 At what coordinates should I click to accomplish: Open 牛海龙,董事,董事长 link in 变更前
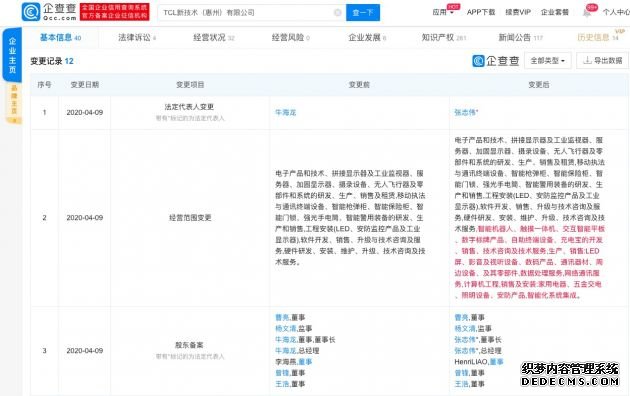[x=285, y=340]
